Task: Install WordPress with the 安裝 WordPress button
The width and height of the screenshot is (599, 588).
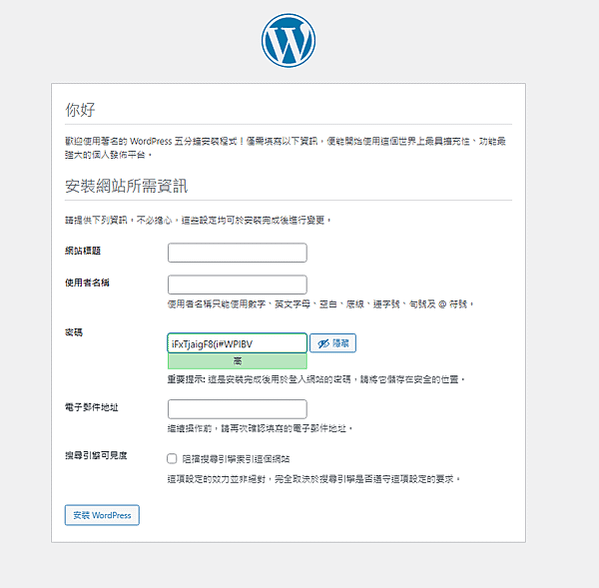Action: coord(102,515)
